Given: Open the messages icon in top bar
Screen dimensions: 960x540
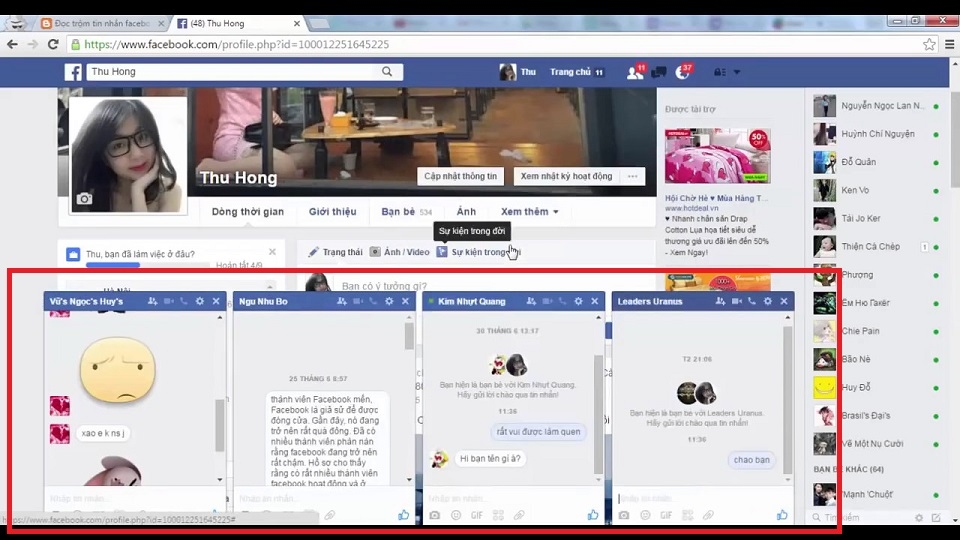Looking at the screenshot, I should pyautogui.click(x=659, y=72).
